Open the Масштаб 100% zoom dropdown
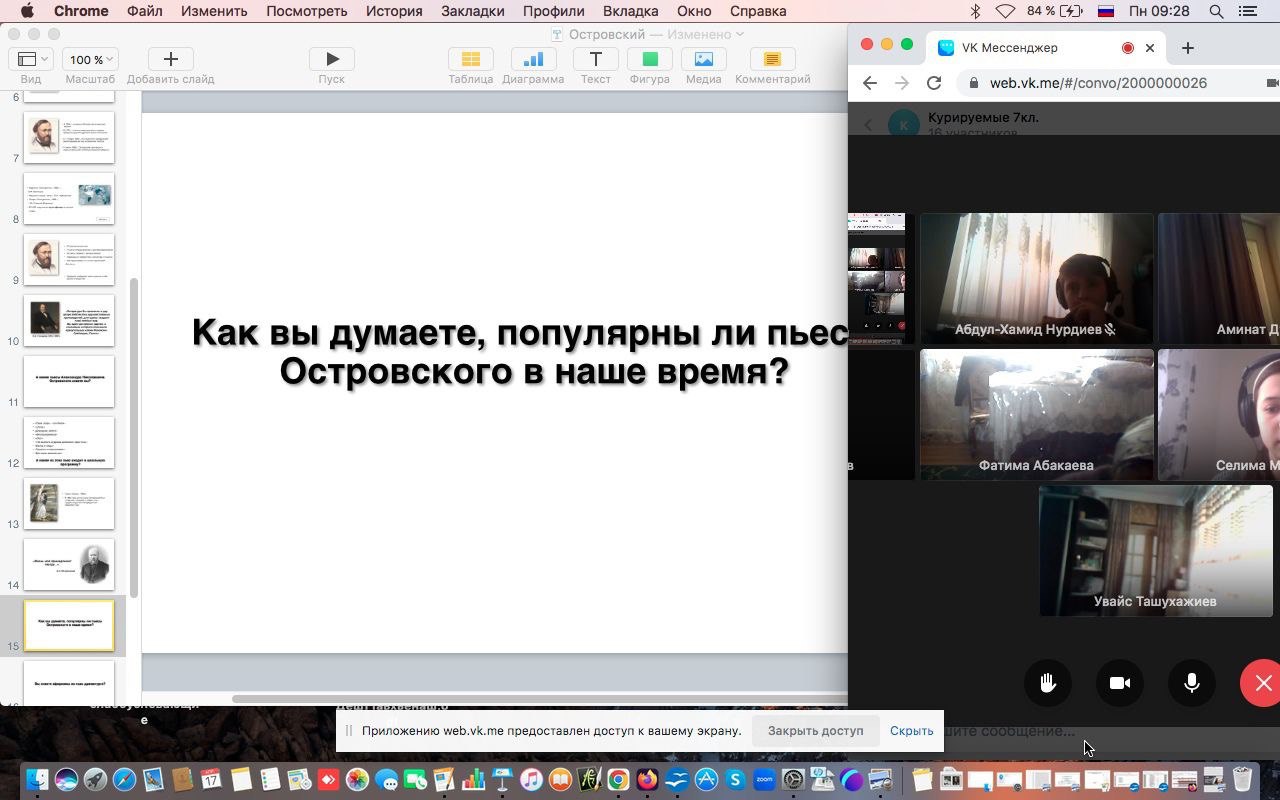The height and width of the screenshot is (800, 1280). coord(90,60)
